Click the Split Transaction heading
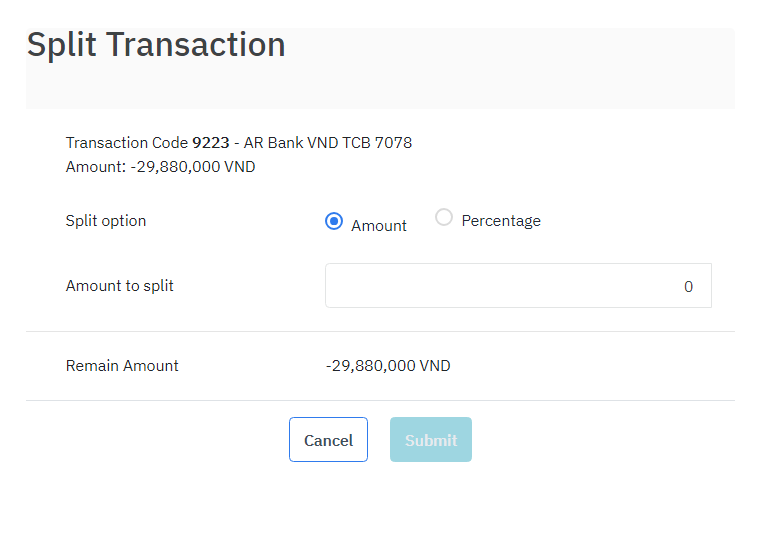 (x=156, y=45)
